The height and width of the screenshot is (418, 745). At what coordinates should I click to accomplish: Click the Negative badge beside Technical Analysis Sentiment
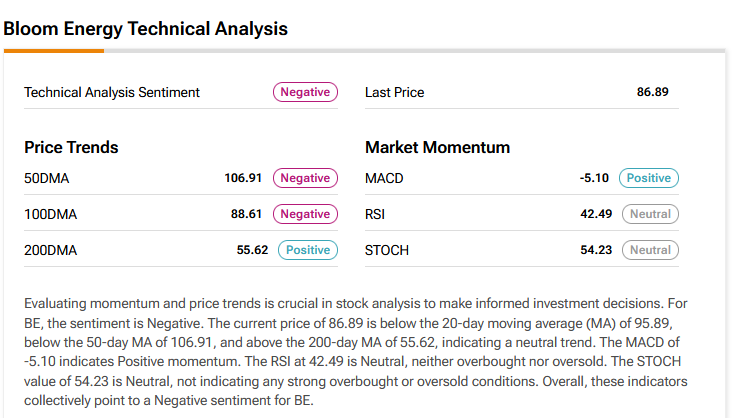point(305,92)
